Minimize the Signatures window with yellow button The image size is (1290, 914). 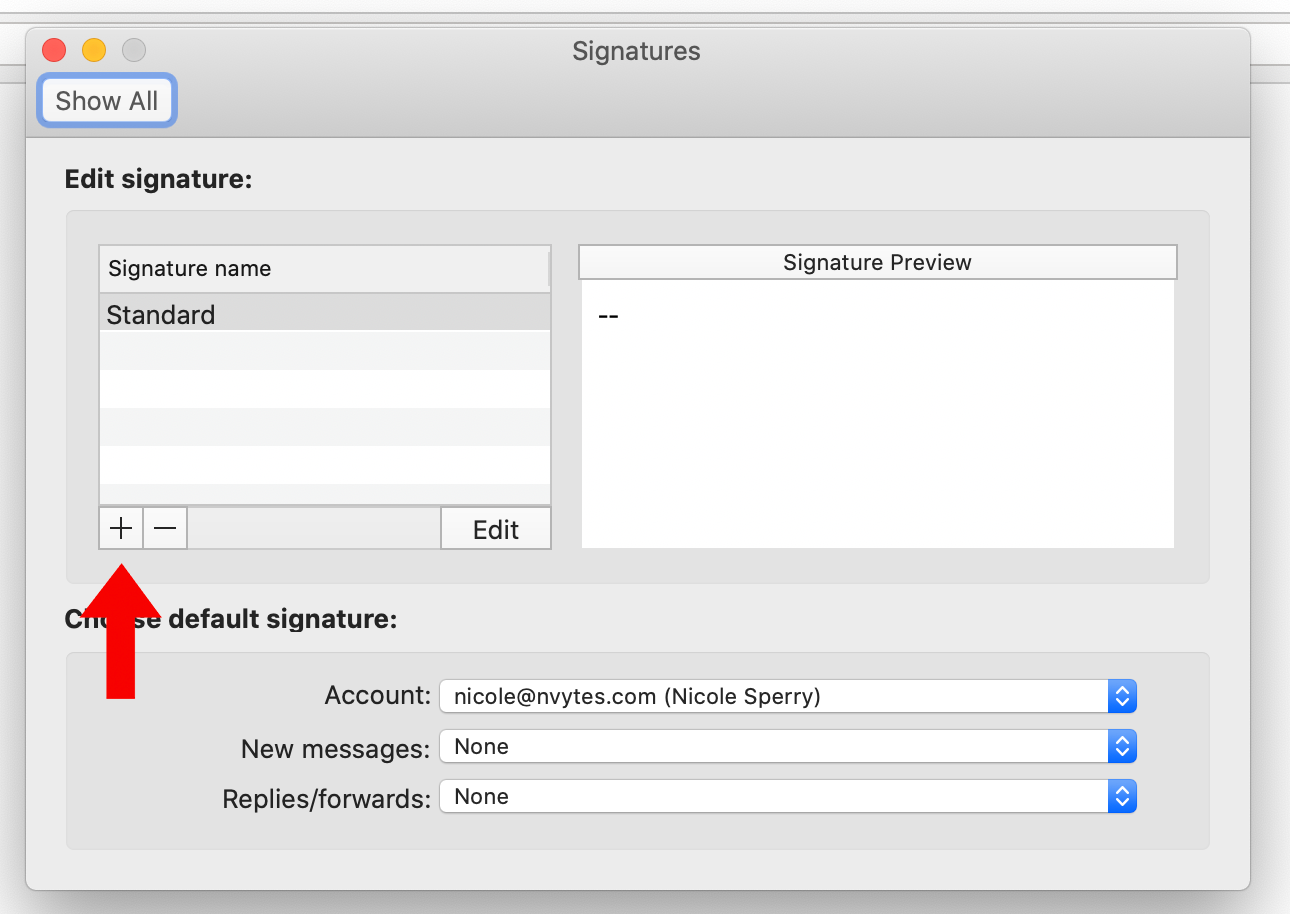pos(94,50)
